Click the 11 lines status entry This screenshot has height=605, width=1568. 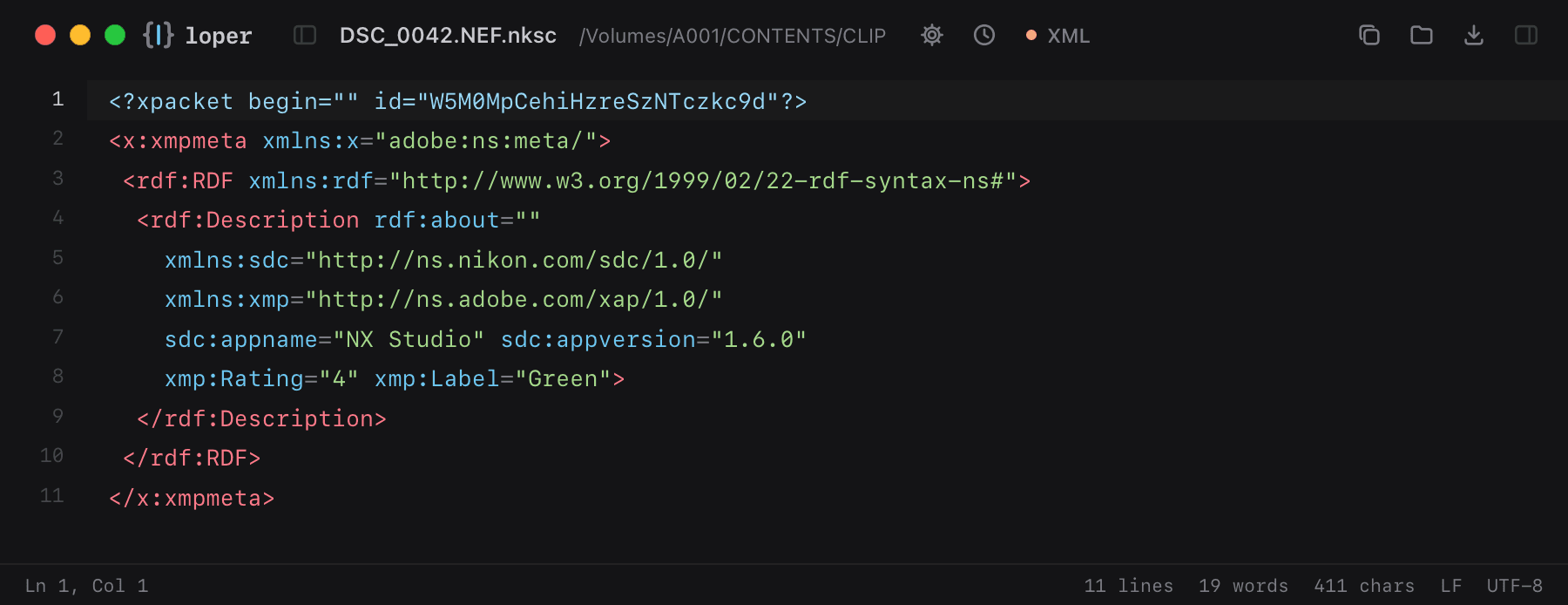(1128, 586)
